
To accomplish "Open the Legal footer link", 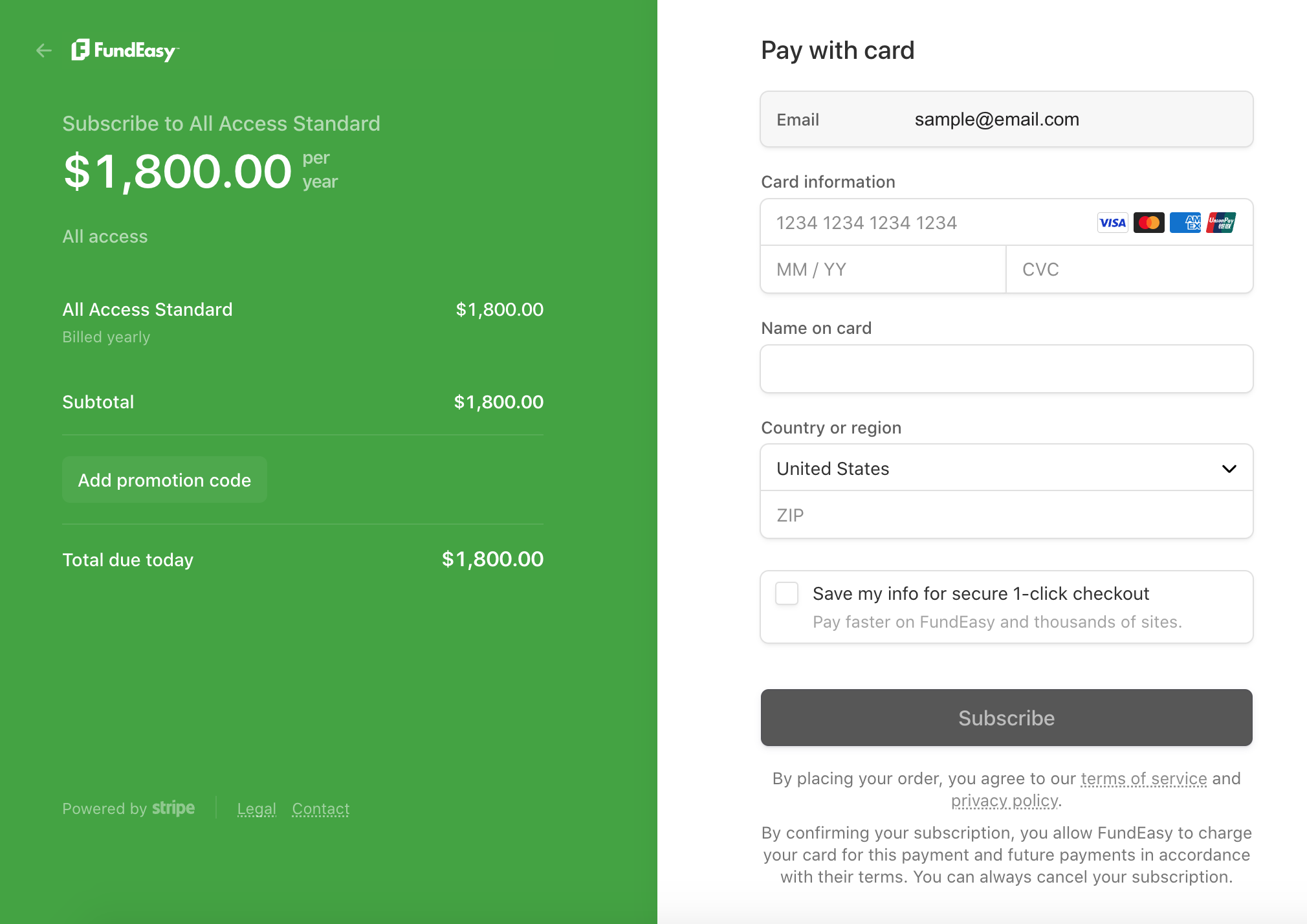I will click(256, 809).
